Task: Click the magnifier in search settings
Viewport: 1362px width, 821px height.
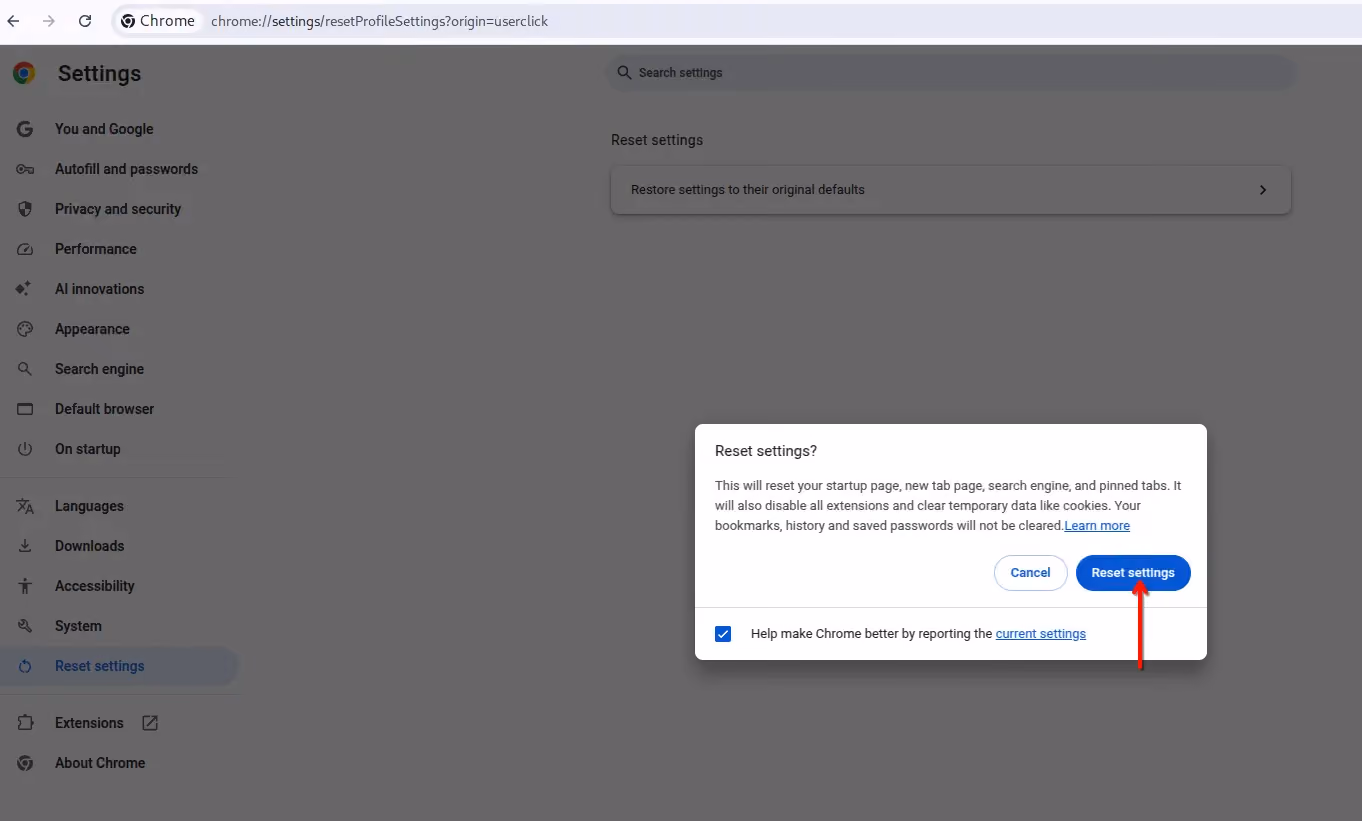Action: [624, 73]
